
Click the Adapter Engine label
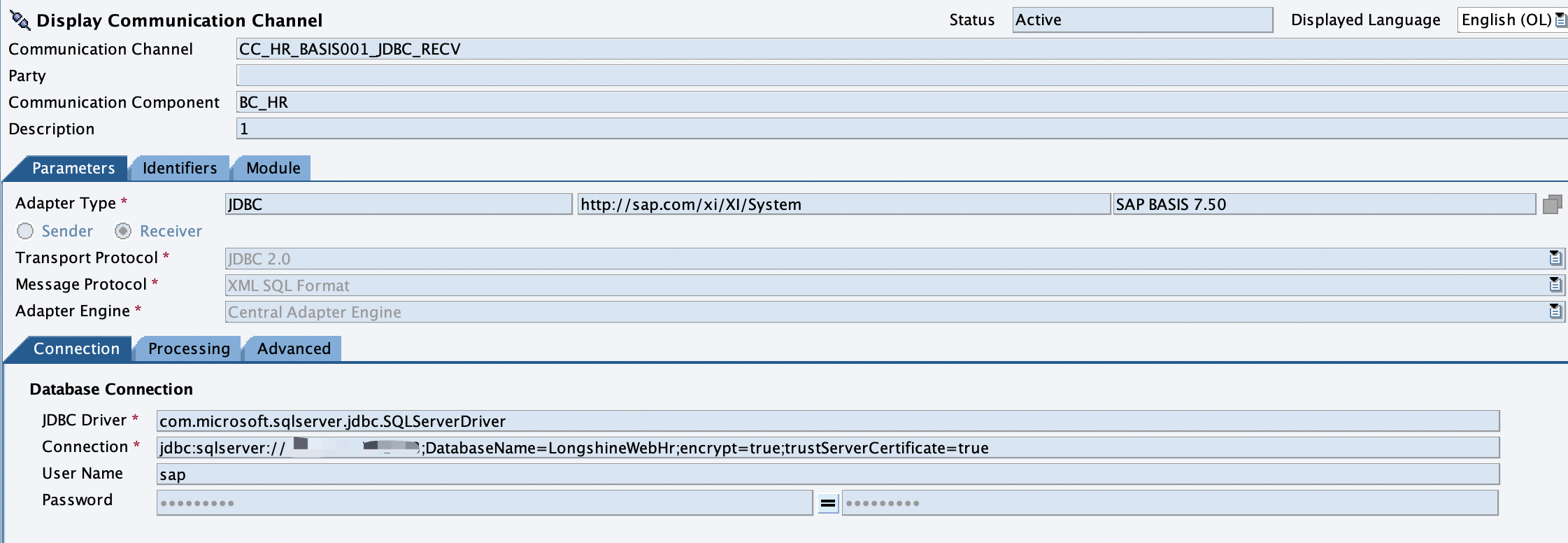tap(73, 311)
